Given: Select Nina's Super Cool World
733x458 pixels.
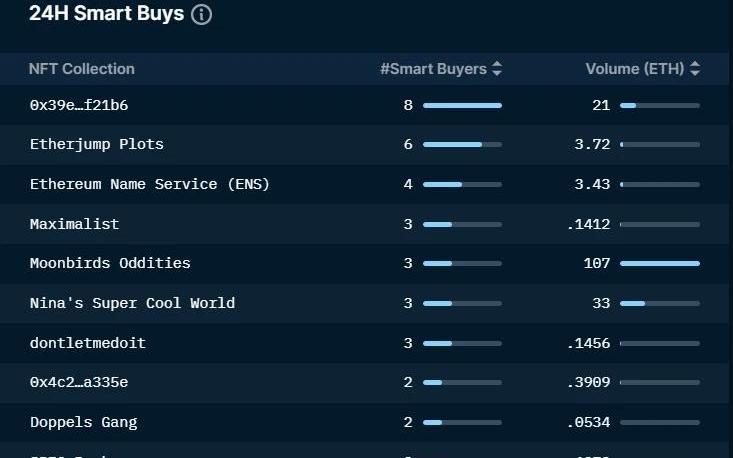Looking at the screenshot, I should coord(132,303).
